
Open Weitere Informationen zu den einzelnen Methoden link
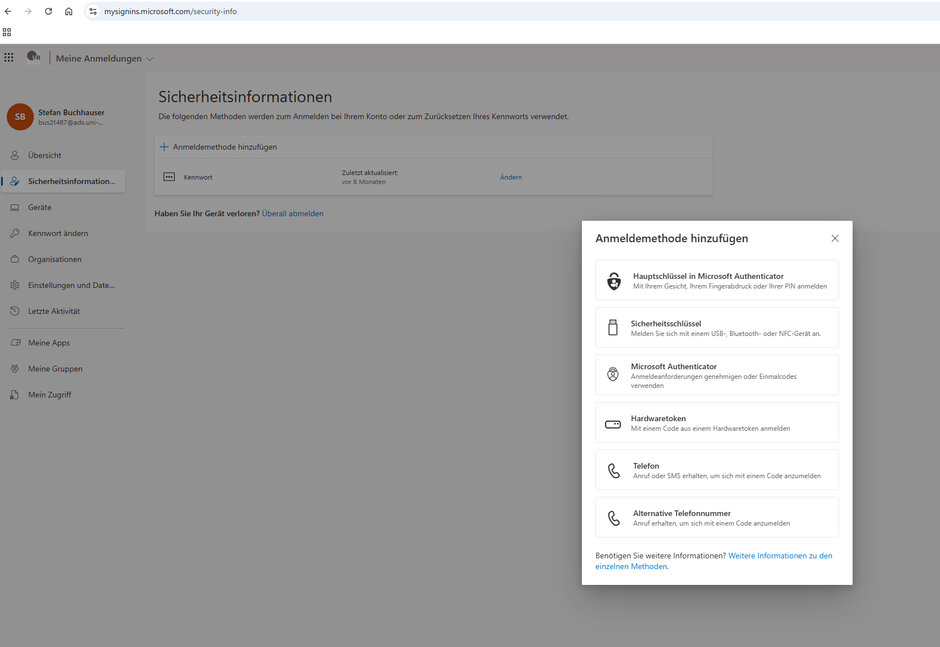pos(780,555)
